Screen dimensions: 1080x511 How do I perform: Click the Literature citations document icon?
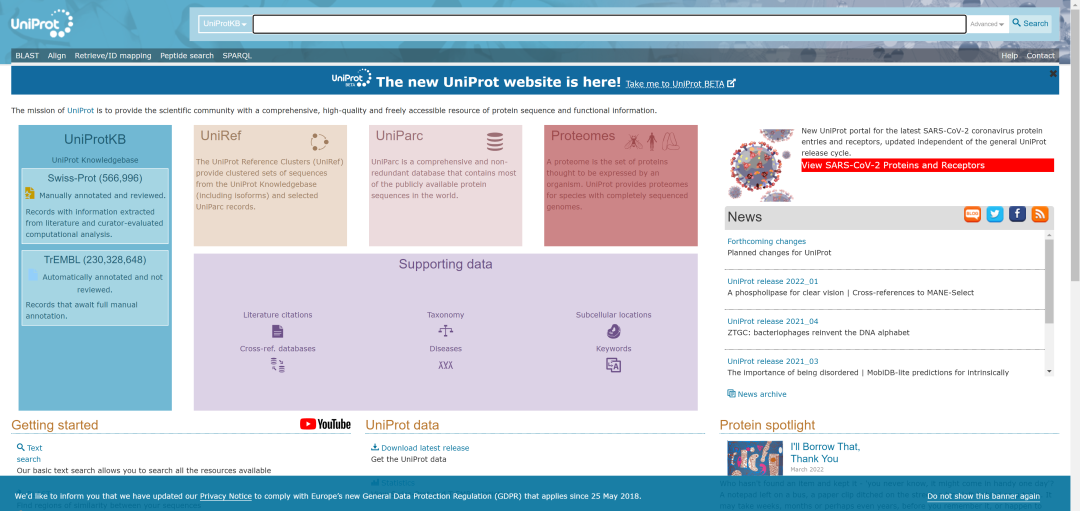pos(278,331)
